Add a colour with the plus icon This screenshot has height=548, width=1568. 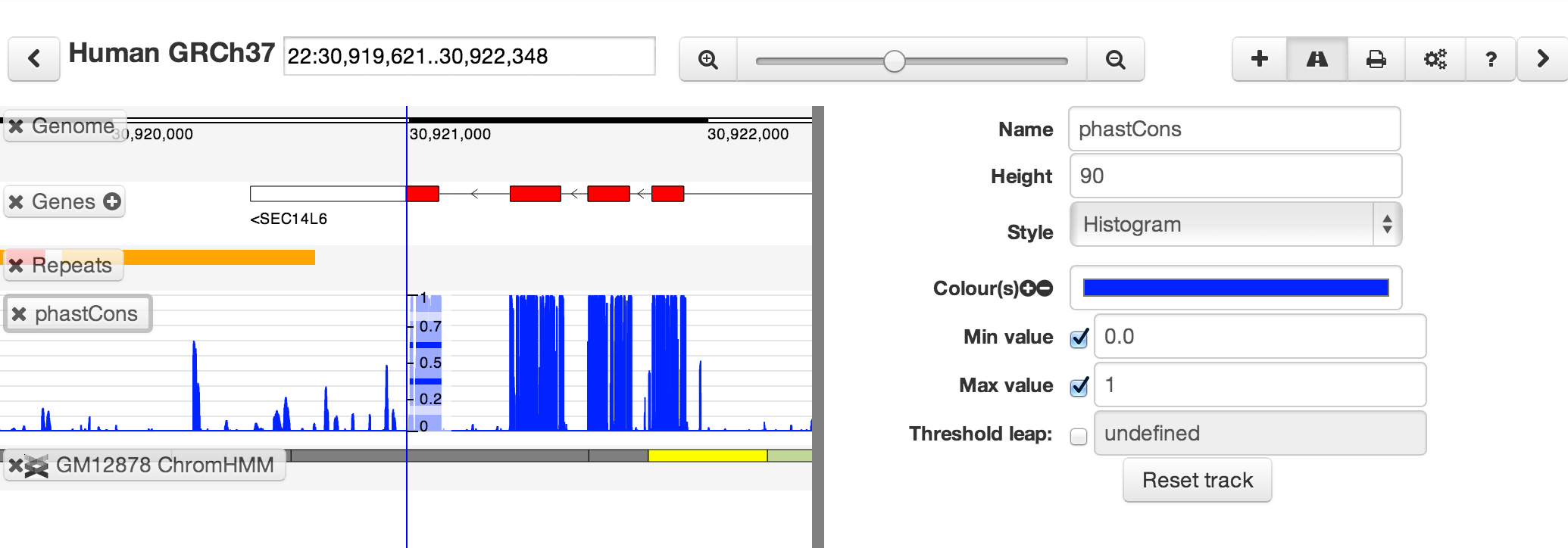(x=1028, y=288)
